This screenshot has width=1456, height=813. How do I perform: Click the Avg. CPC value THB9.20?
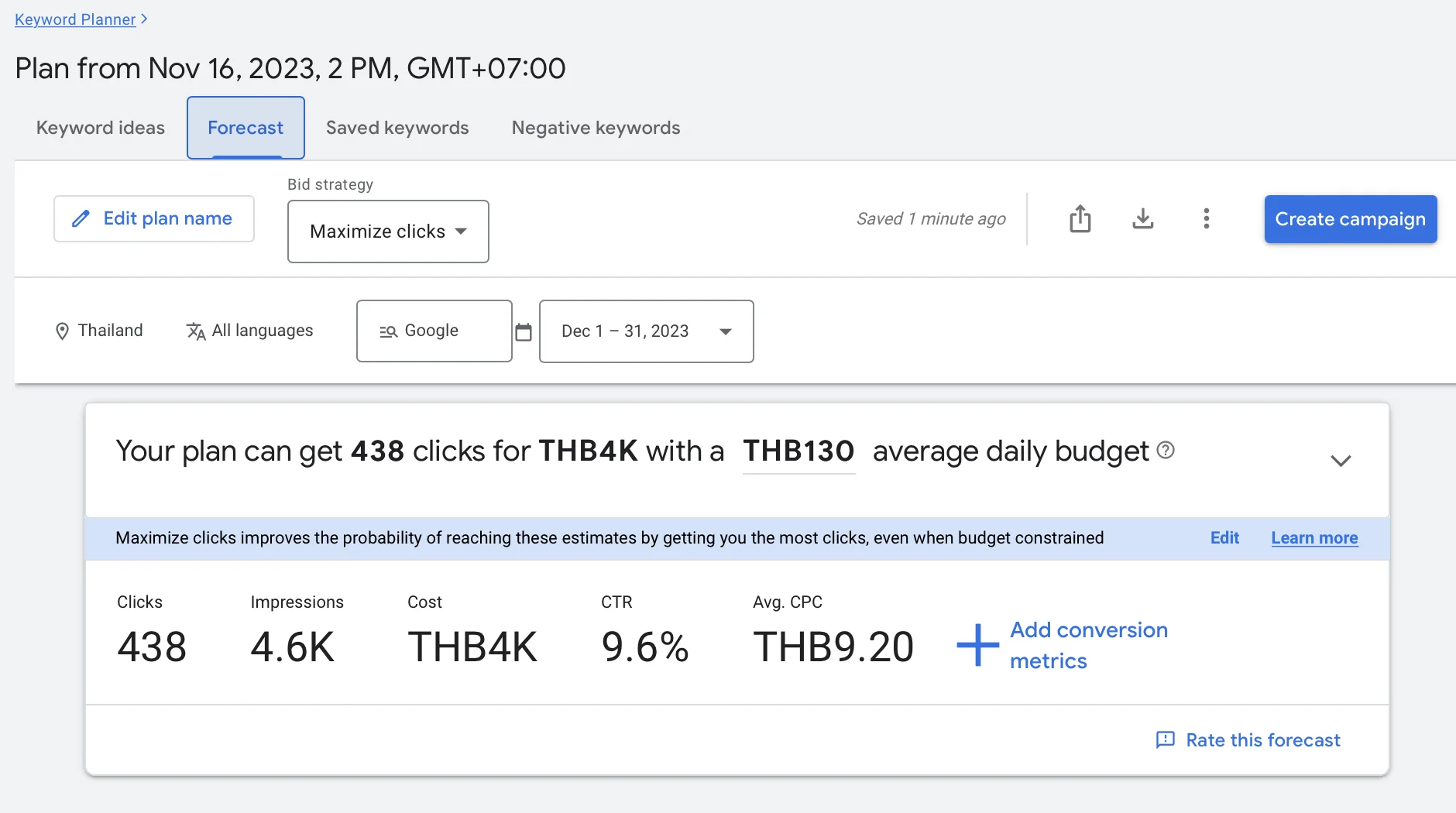tap(833, 647)
